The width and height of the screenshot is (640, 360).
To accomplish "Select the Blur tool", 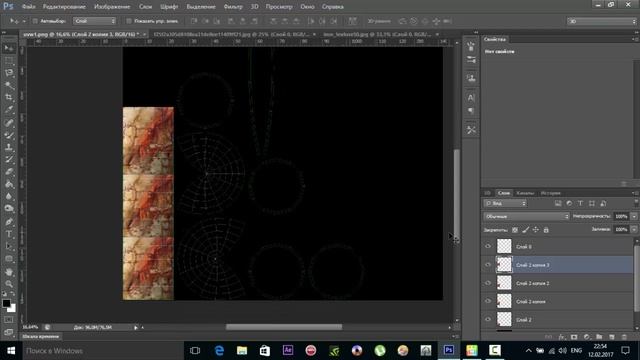I will [x=9, y=196].
